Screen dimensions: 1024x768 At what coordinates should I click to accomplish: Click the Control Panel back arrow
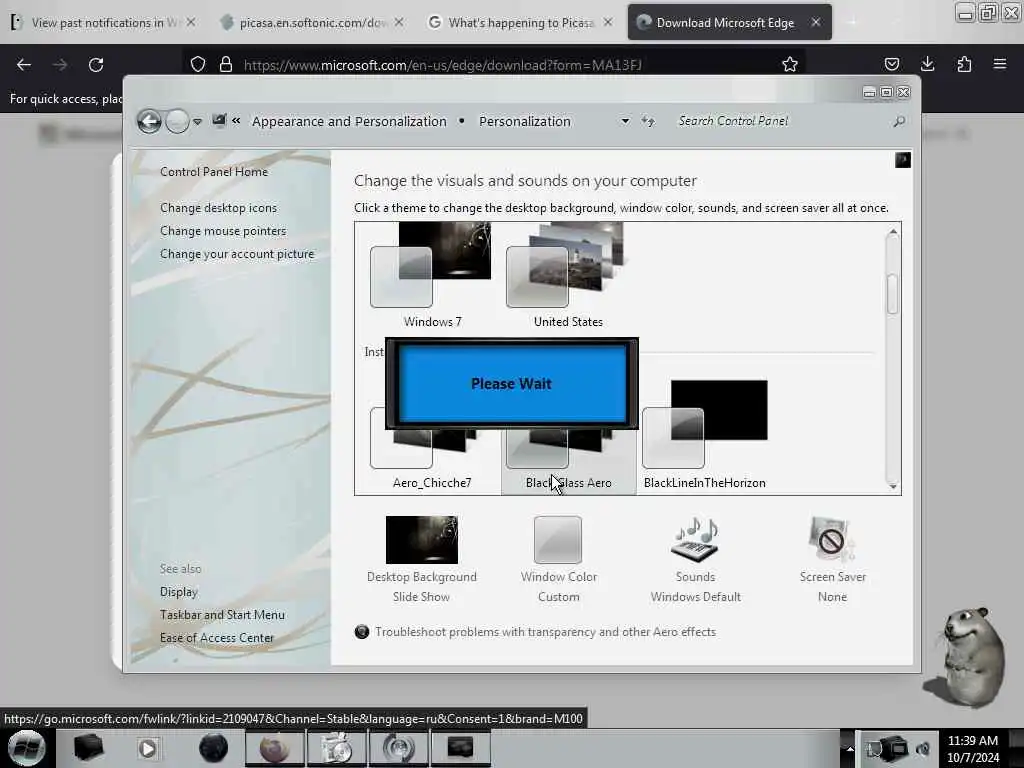(x=150, y=121)
